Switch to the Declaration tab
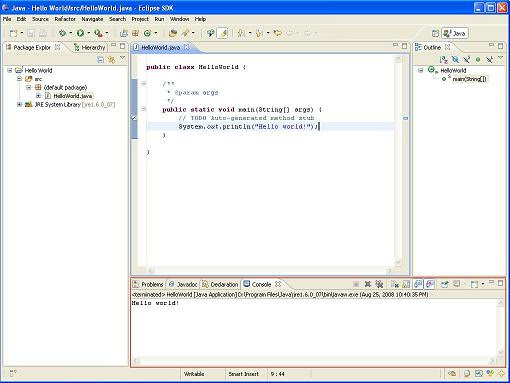Screen dimensions: 510x383 click(220, 284)
